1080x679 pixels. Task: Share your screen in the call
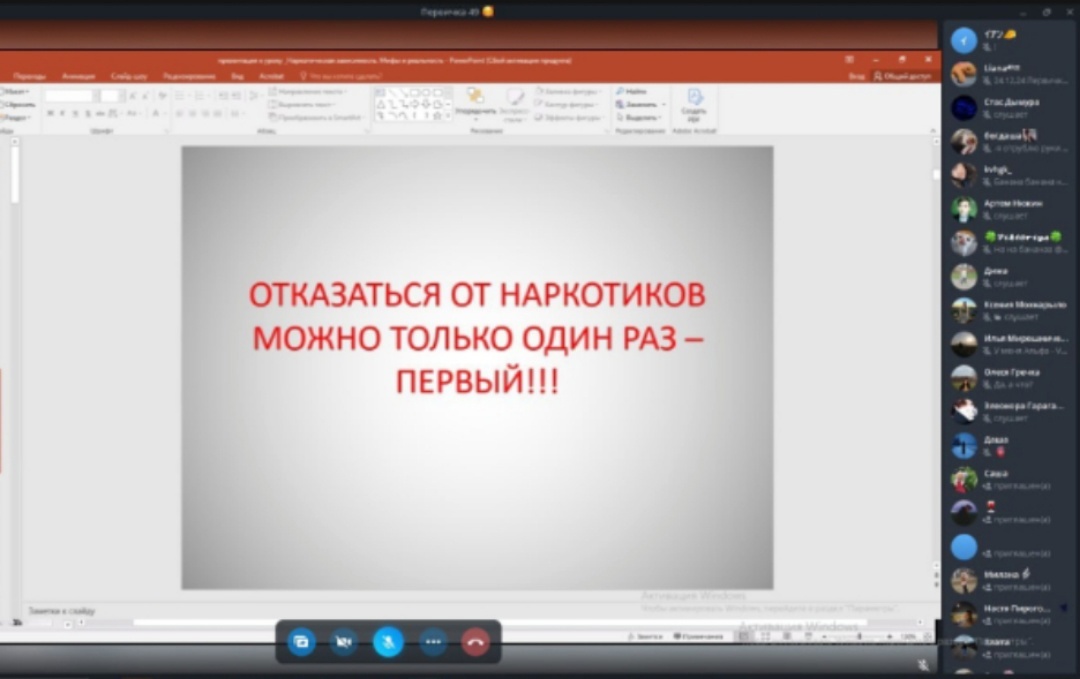pos(301,642)
